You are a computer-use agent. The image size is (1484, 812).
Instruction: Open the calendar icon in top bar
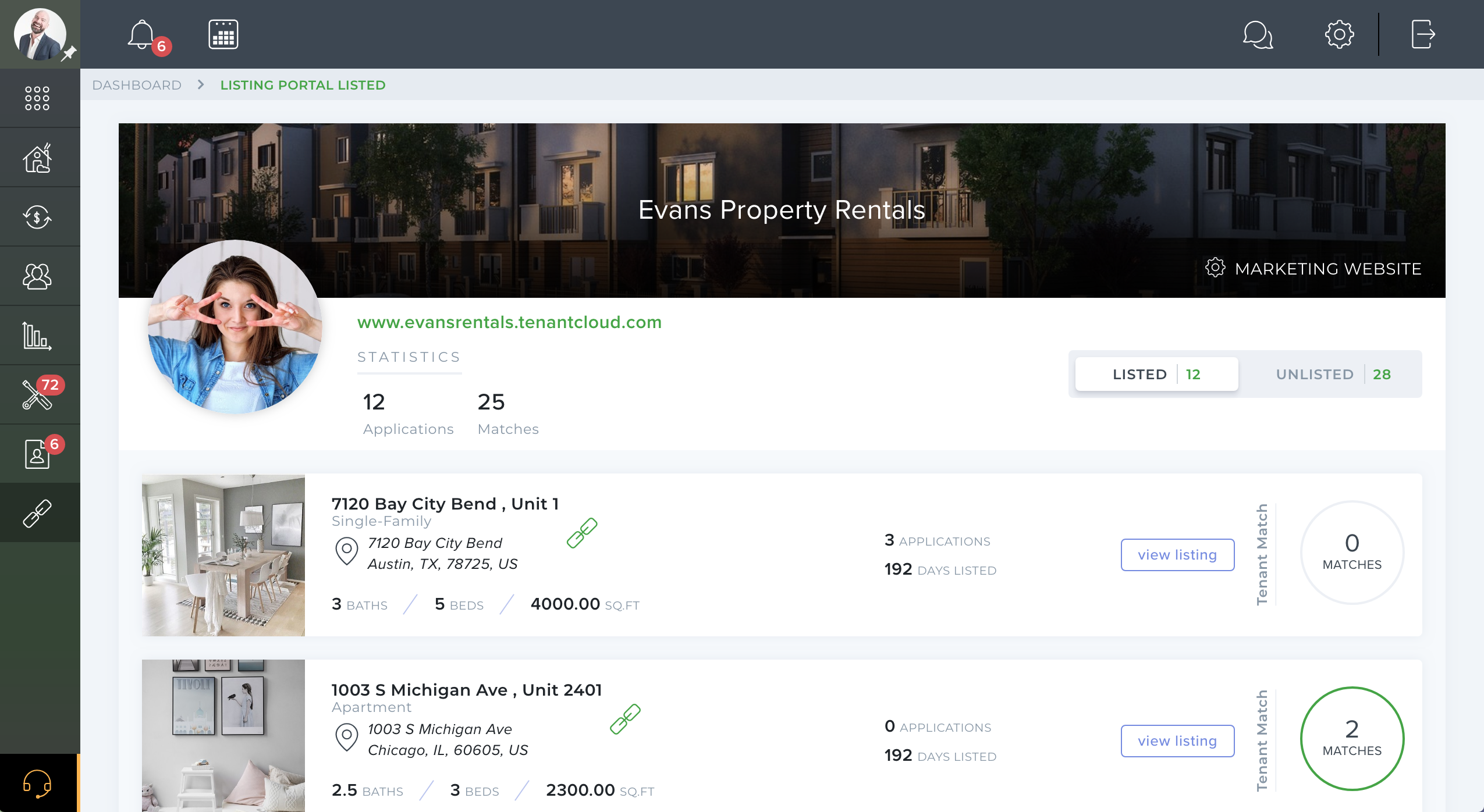(223, 34)
